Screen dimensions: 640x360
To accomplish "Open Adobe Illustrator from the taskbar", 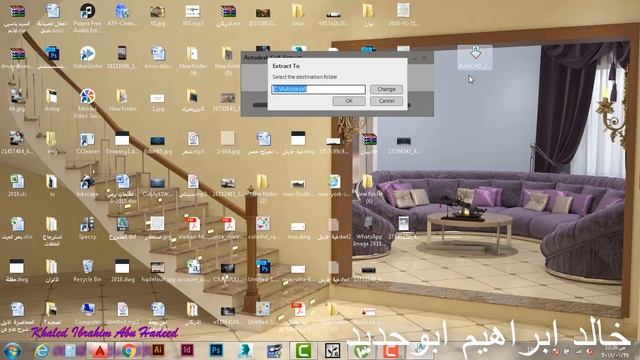I will click(158, 350).
